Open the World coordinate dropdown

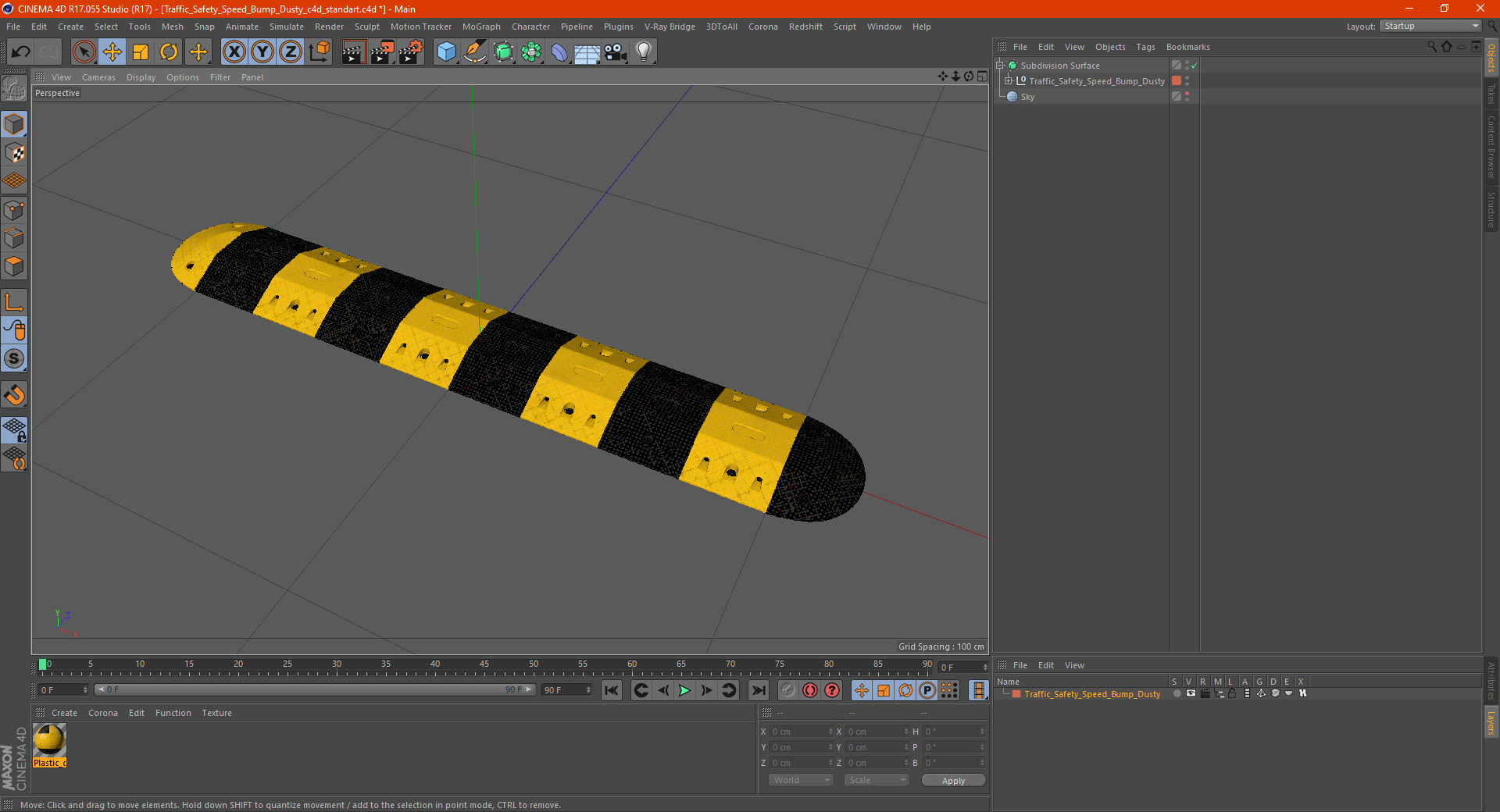click(801, 780)
